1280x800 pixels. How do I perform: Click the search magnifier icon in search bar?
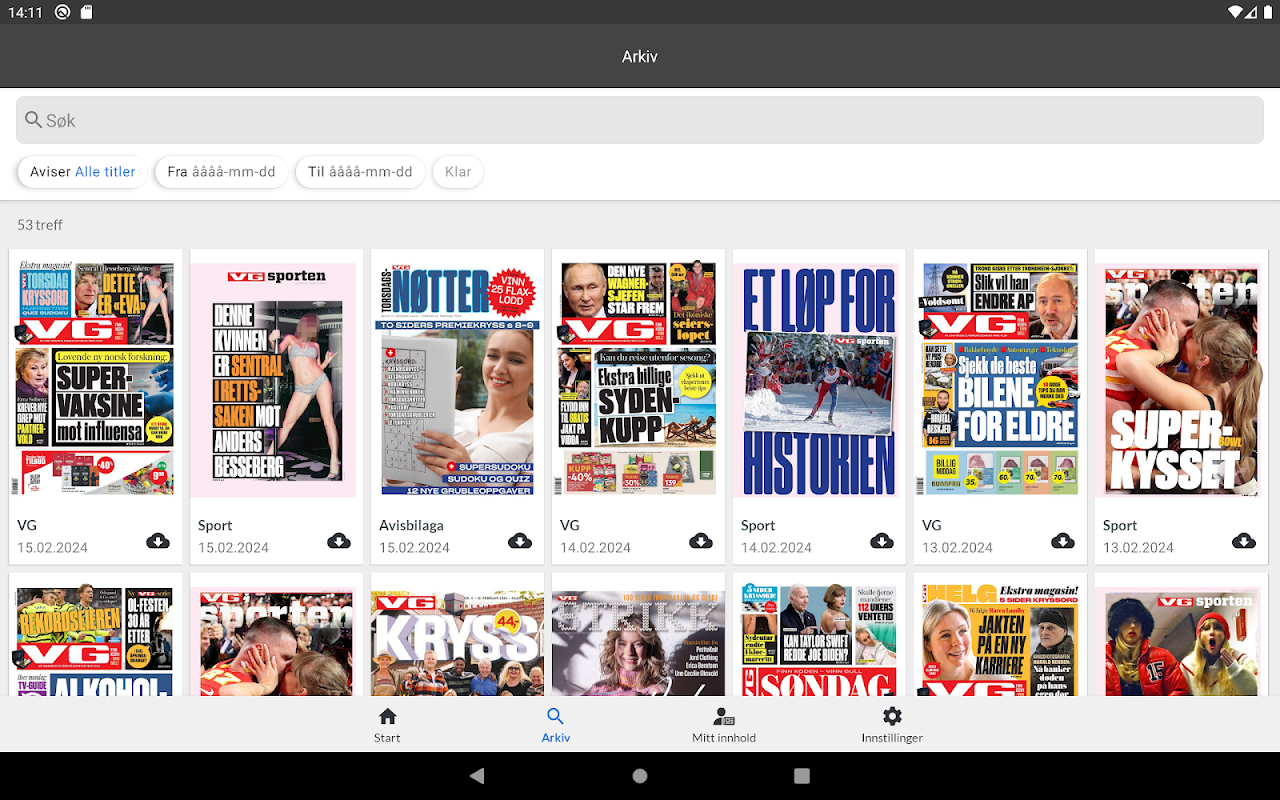34,120
